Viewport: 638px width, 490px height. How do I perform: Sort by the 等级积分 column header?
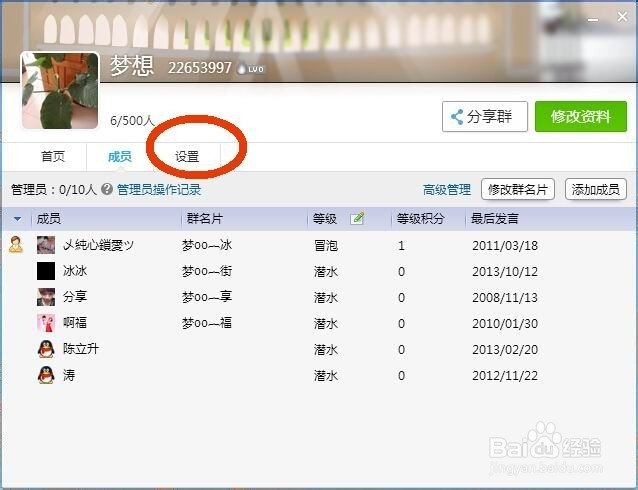click(420, 219)
